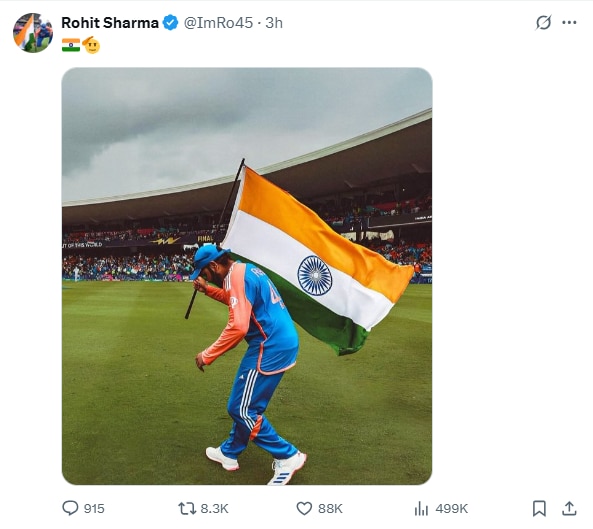Click the 88K likes count
The width and height of the screenshot is (593, 529).
click(x=330, y=509)
